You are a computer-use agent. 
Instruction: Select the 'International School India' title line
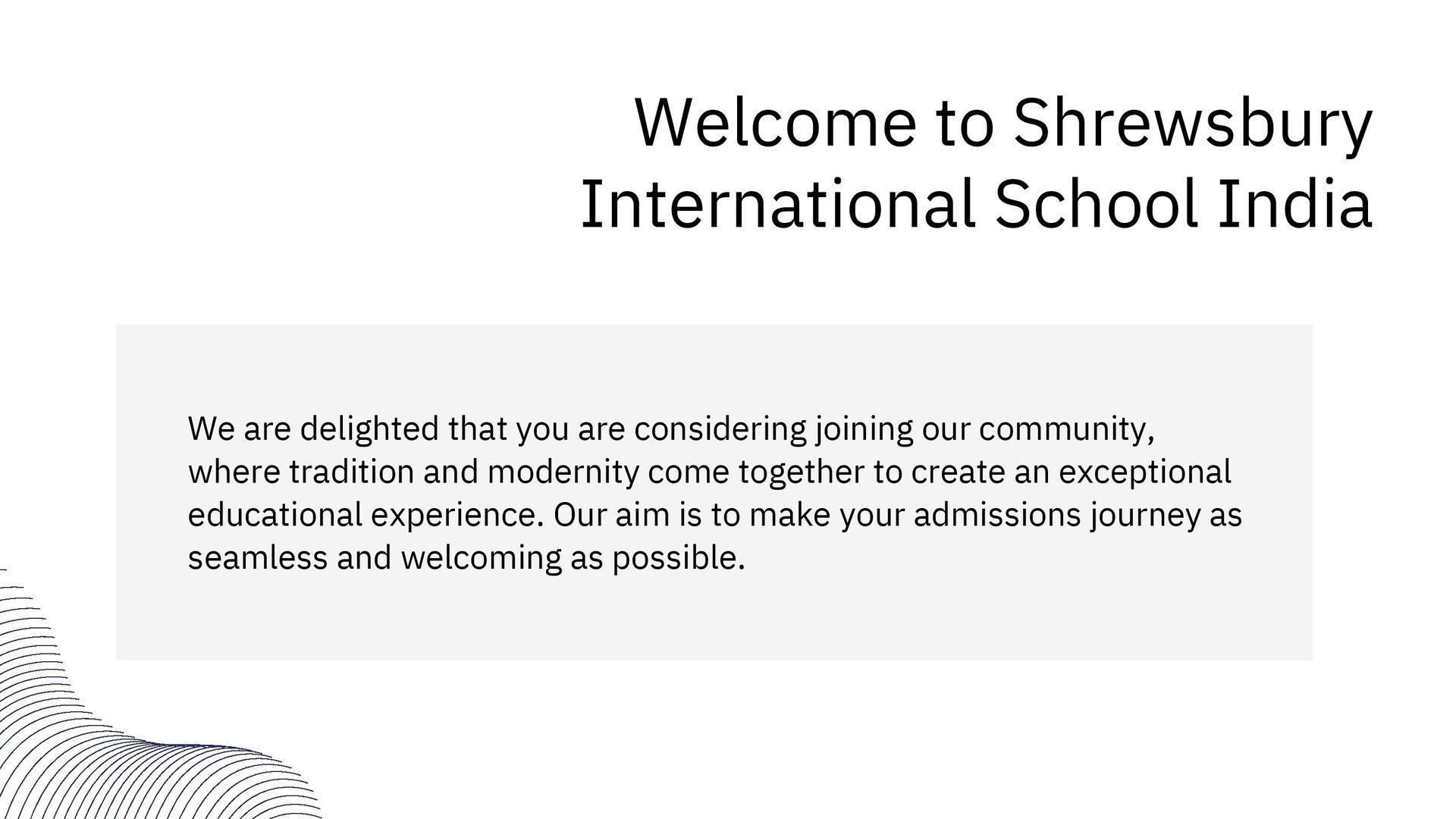[x=976, y=204]
